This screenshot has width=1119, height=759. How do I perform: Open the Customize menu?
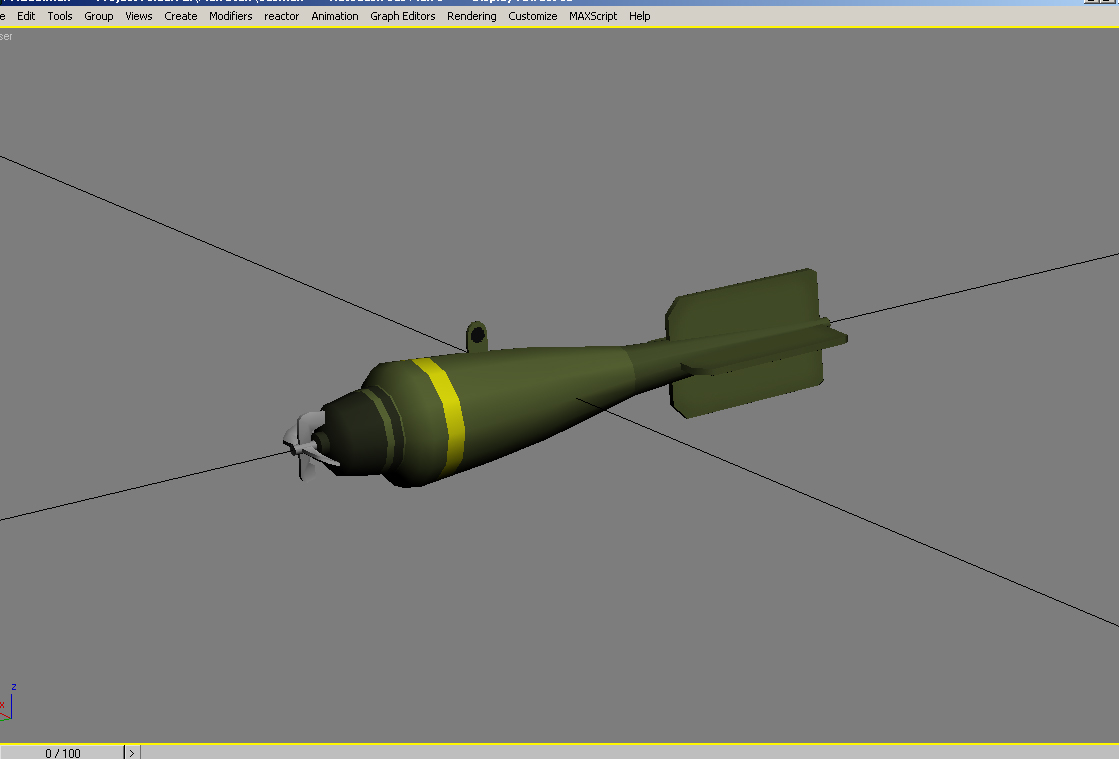pyautogui.click(x=532, y=16)
